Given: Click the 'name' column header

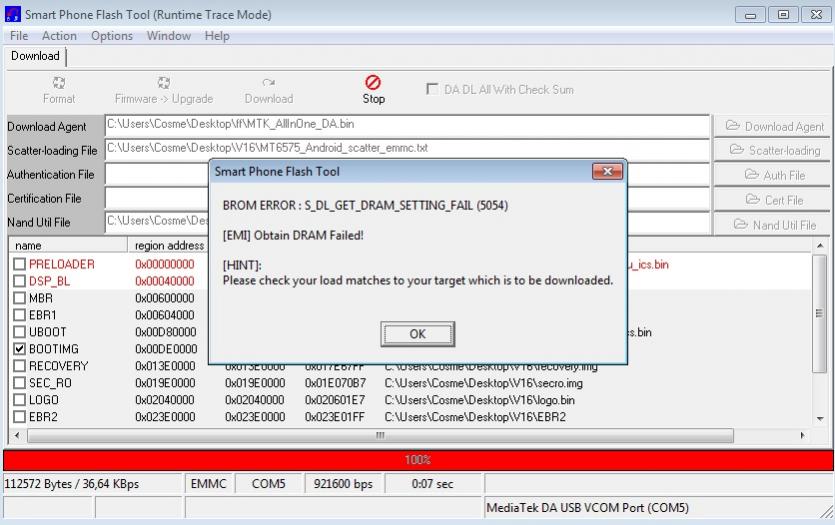Looking at the screenshot, I should pos(68,245).
